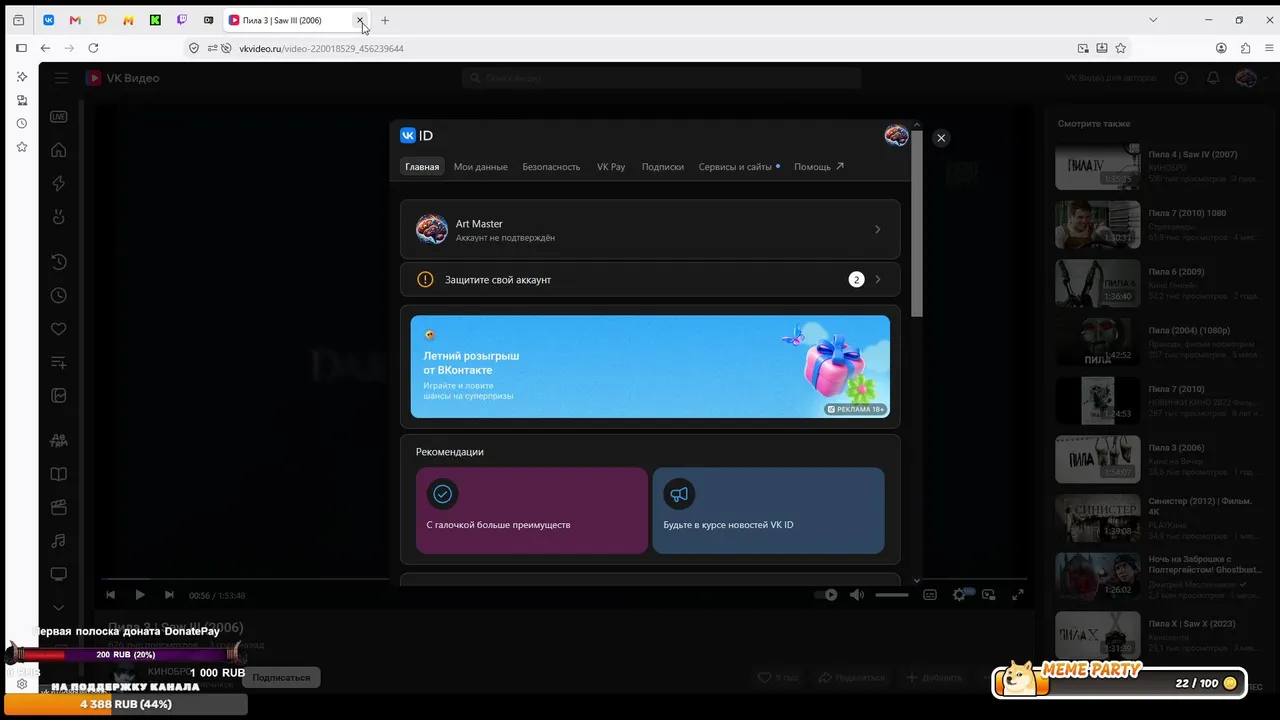Switch to the Главная tab
The image size is (1280, 720).
(422, 167)
